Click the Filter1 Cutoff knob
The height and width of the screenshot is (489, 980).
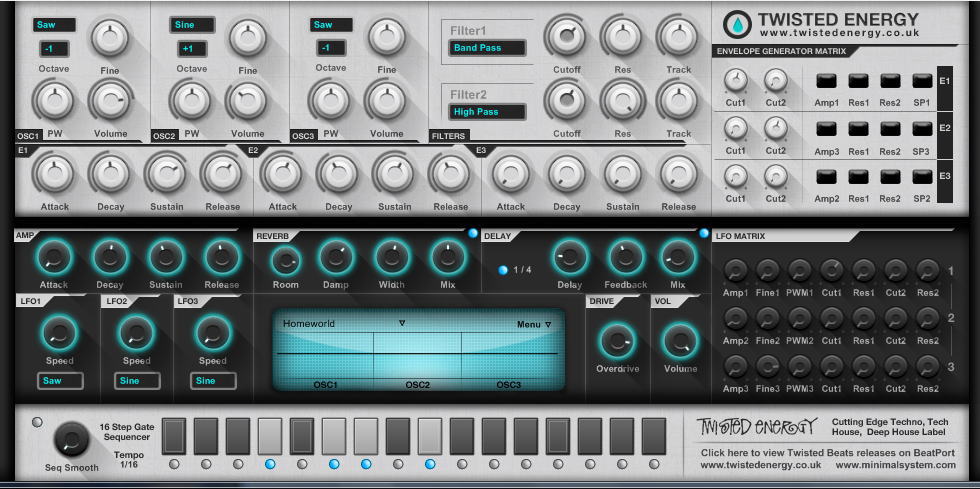click(565, 36)
